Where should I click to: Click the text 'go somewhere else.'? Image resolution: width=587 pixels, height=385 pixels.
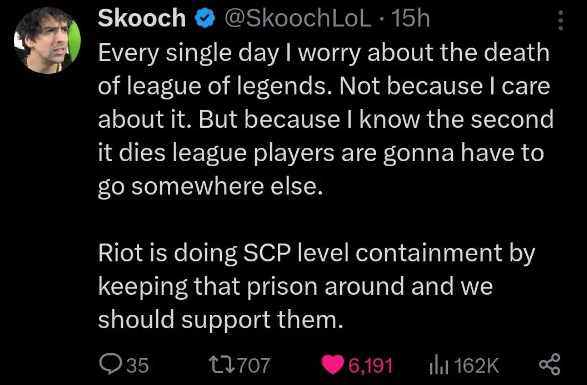[210, 187]
